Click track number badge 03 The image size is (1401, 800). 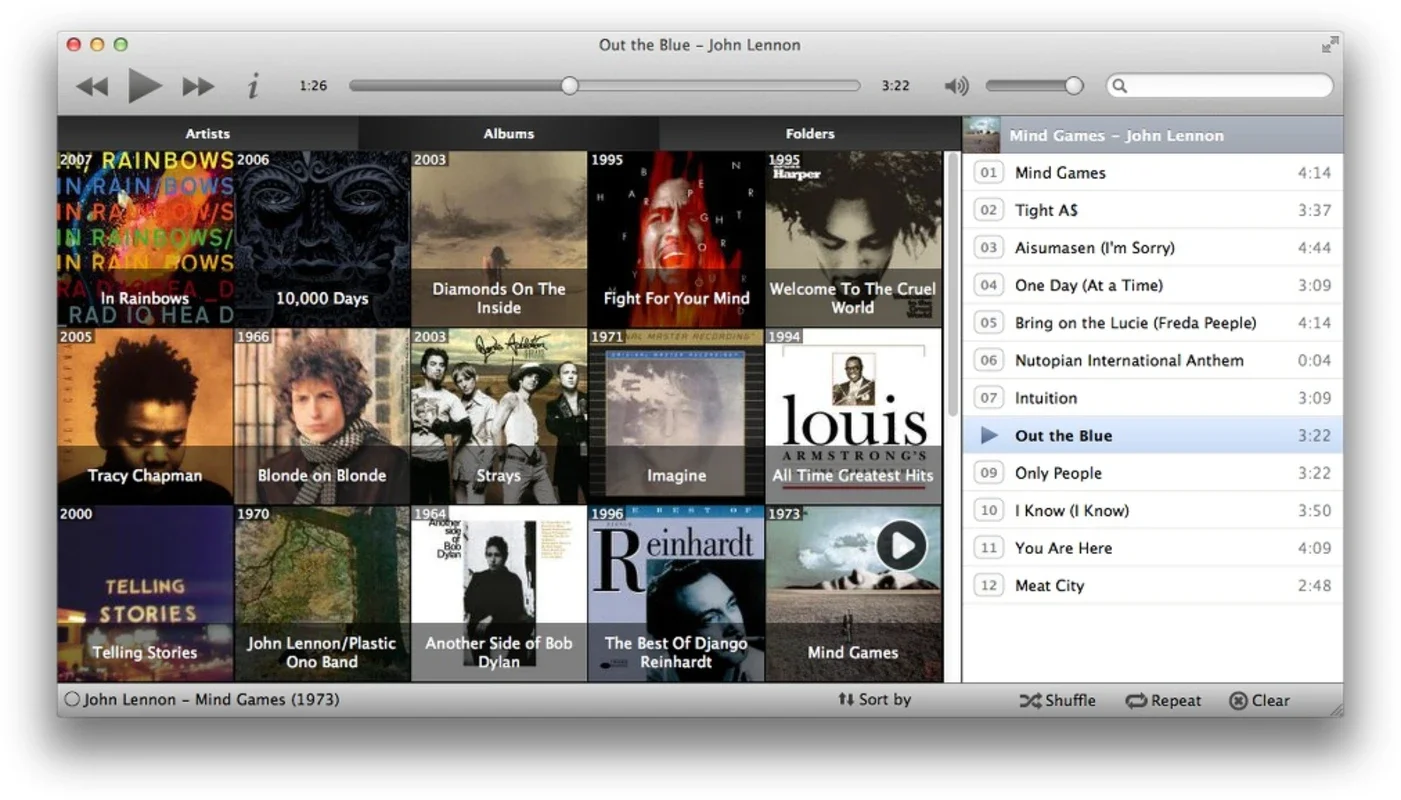[989, 248]
